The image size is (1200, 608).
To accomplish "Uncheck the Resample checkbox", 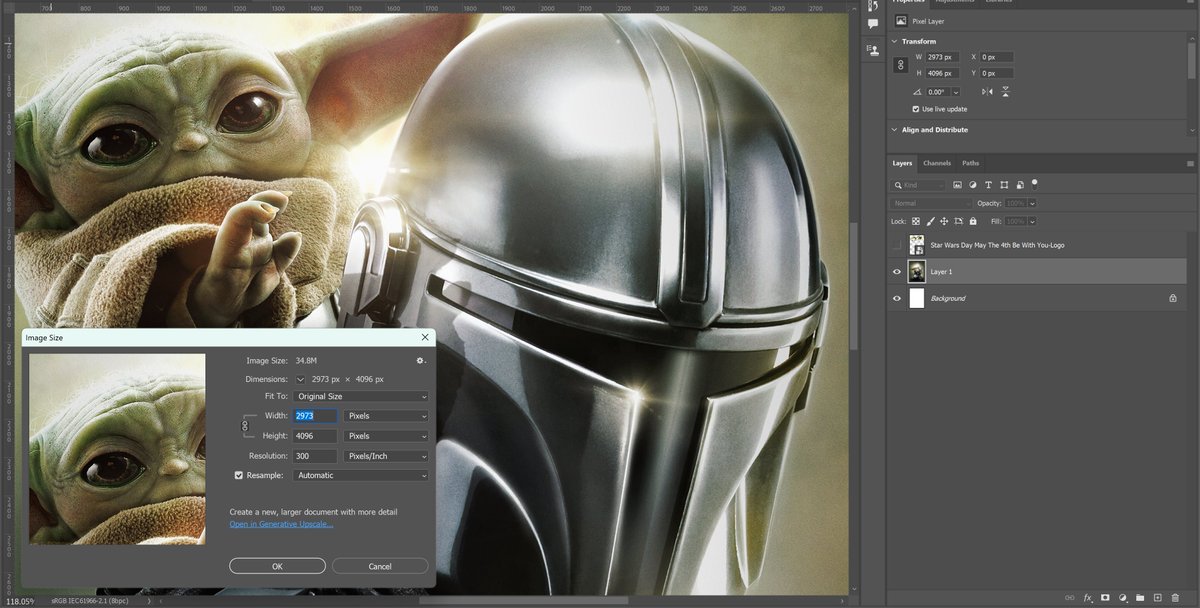I will (x=238, y=475).
